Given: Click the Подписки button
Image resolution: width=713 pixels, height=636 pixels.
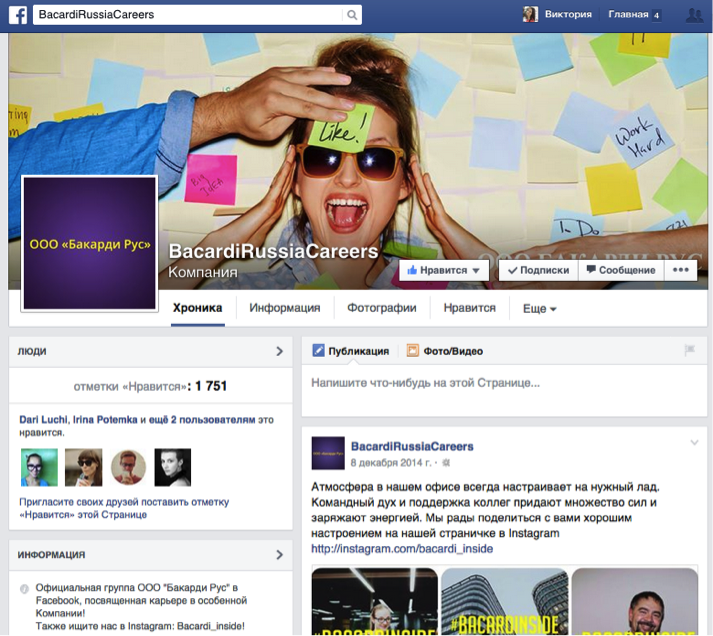Looking at the screenshot, I should coord(538,270).
